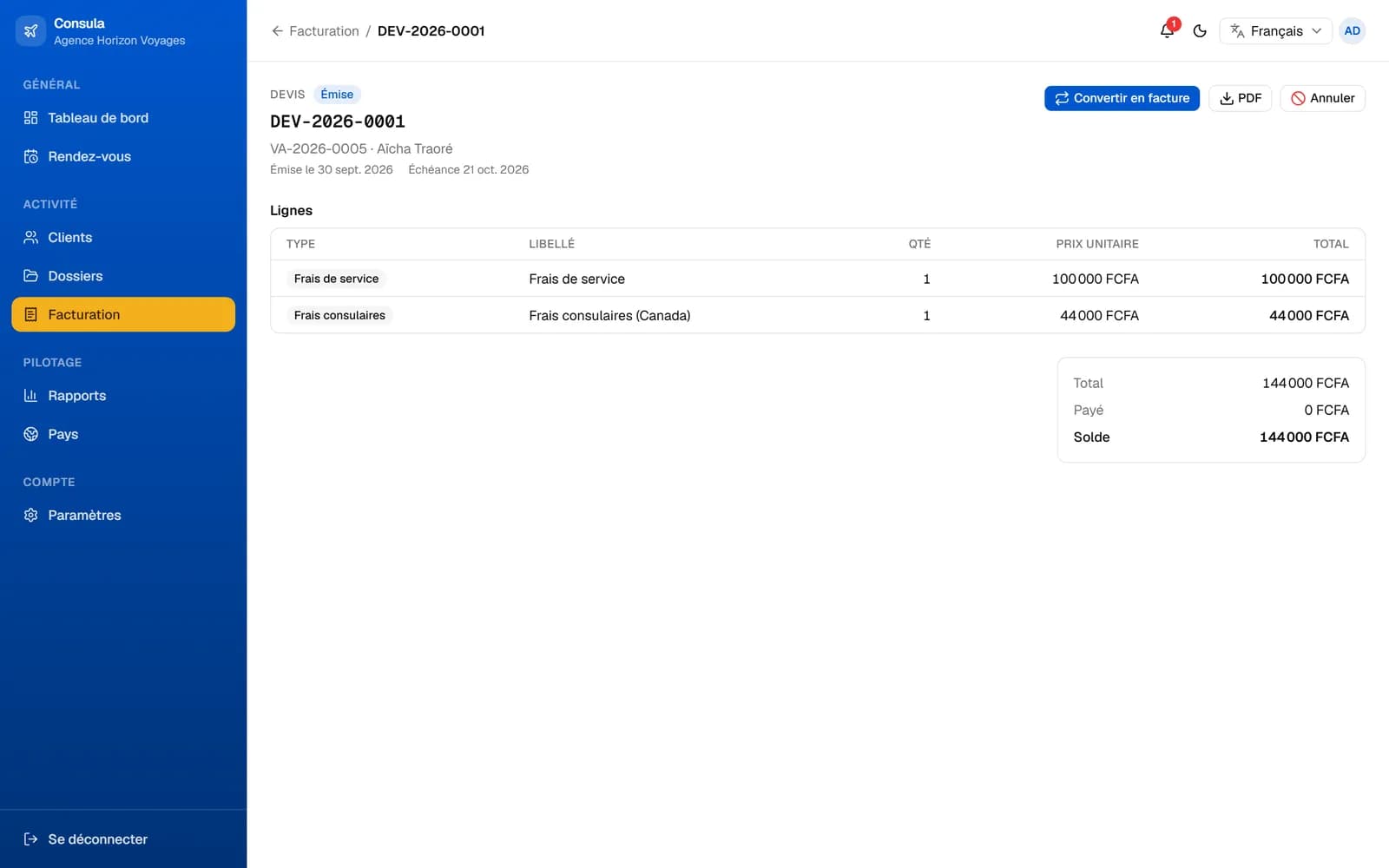
Task: Click the Émise le 30 sept. 2026 date
Action: pos(332,170)
